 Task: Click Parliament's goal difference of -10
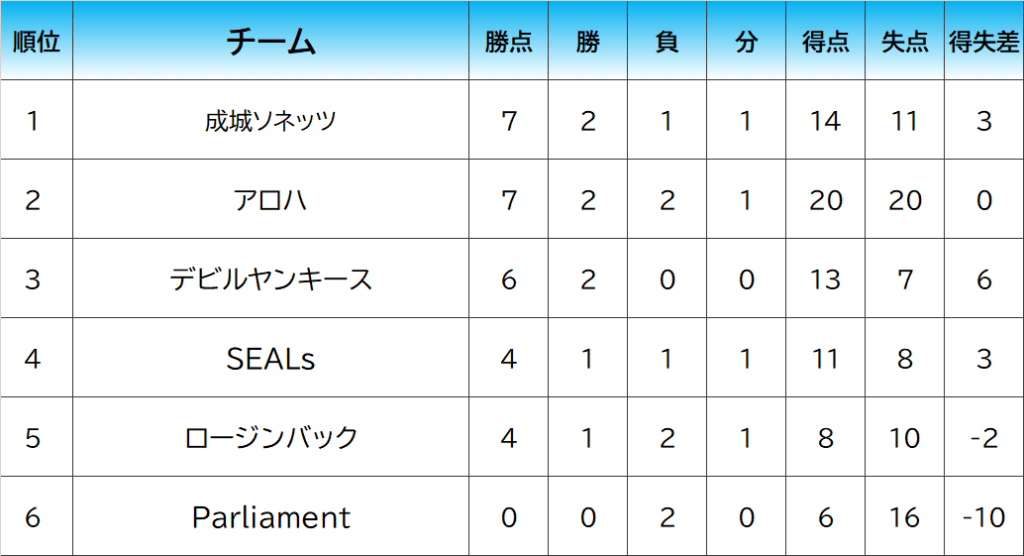pyautogui.click(x=984, y=517)
